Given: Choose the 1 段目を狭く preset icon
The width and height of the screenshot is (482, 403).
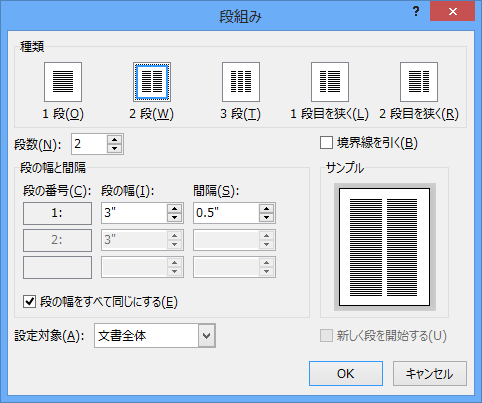Looking at the screenshot, I should pos(330,82).
